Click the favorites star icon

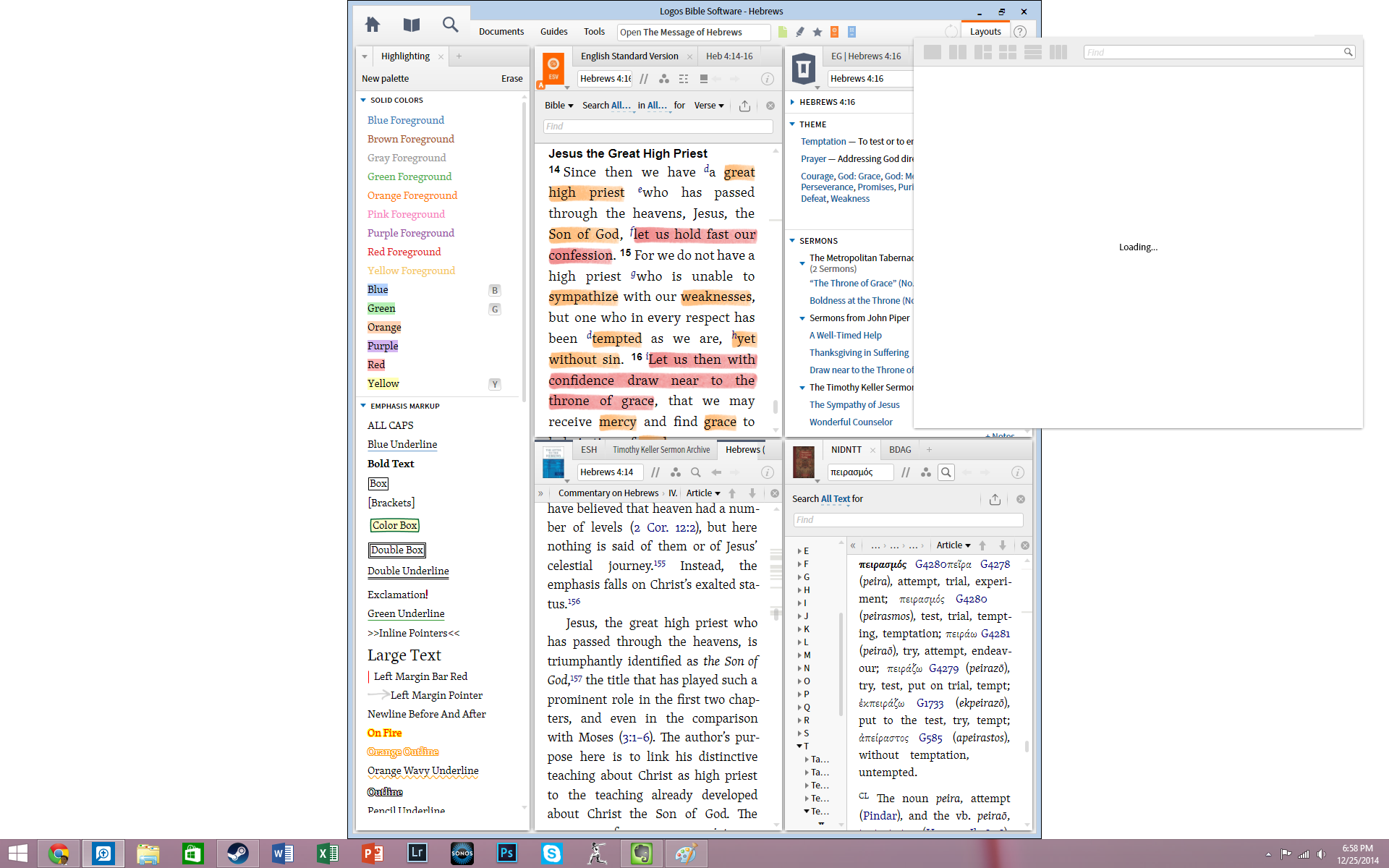click(817, 32)
